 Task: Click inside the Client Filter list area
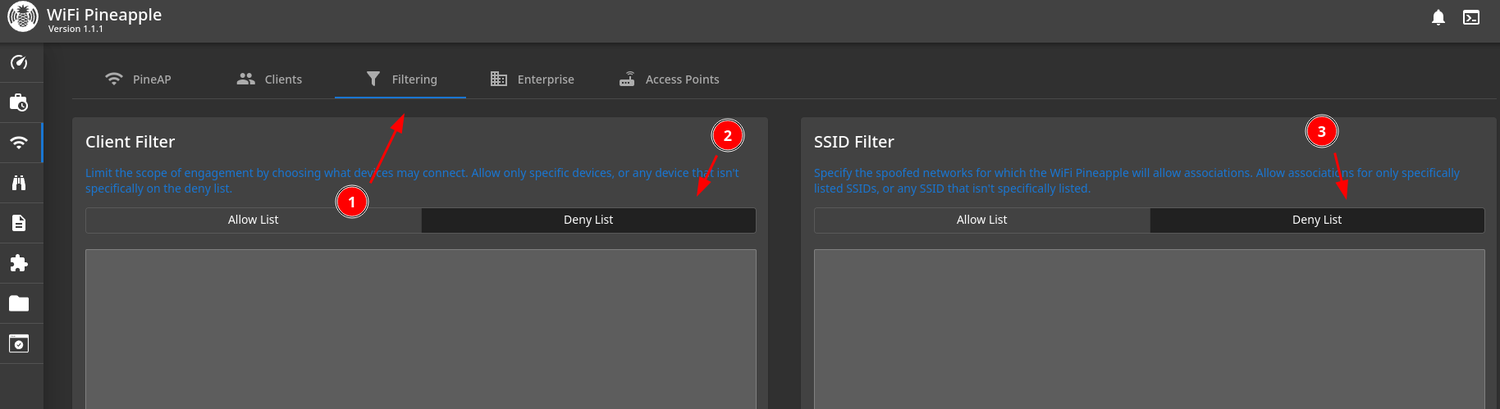(x=420, y=330)
